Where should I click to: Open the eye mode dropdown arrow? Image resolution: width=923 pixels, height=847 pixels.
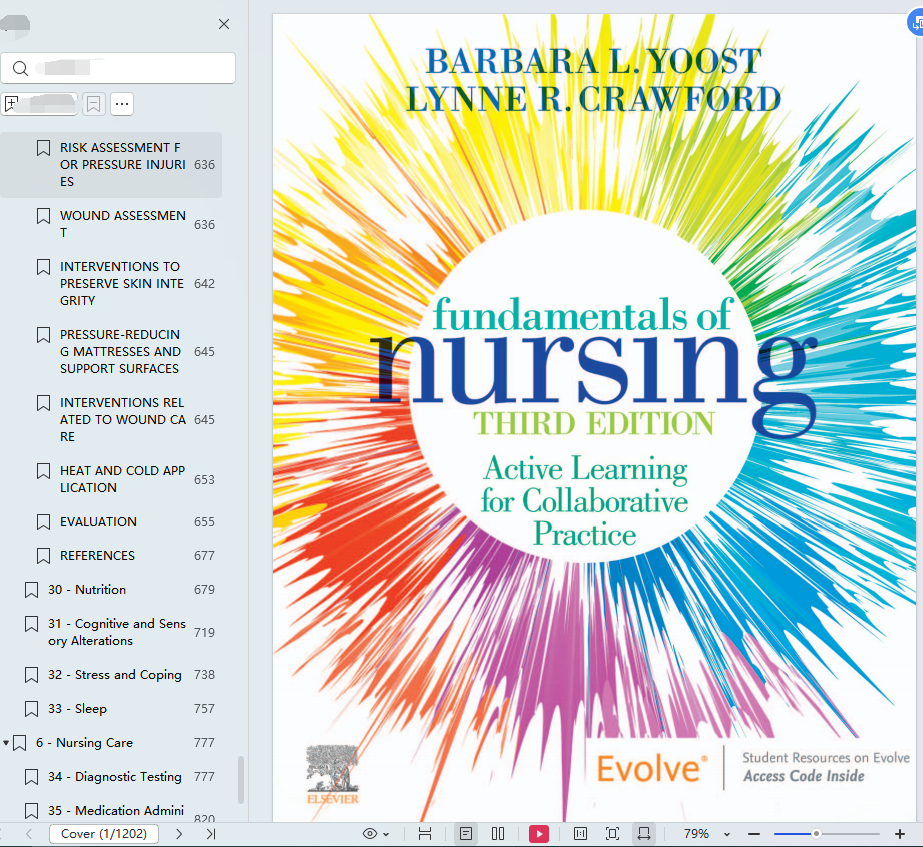(x=386, y=835)
